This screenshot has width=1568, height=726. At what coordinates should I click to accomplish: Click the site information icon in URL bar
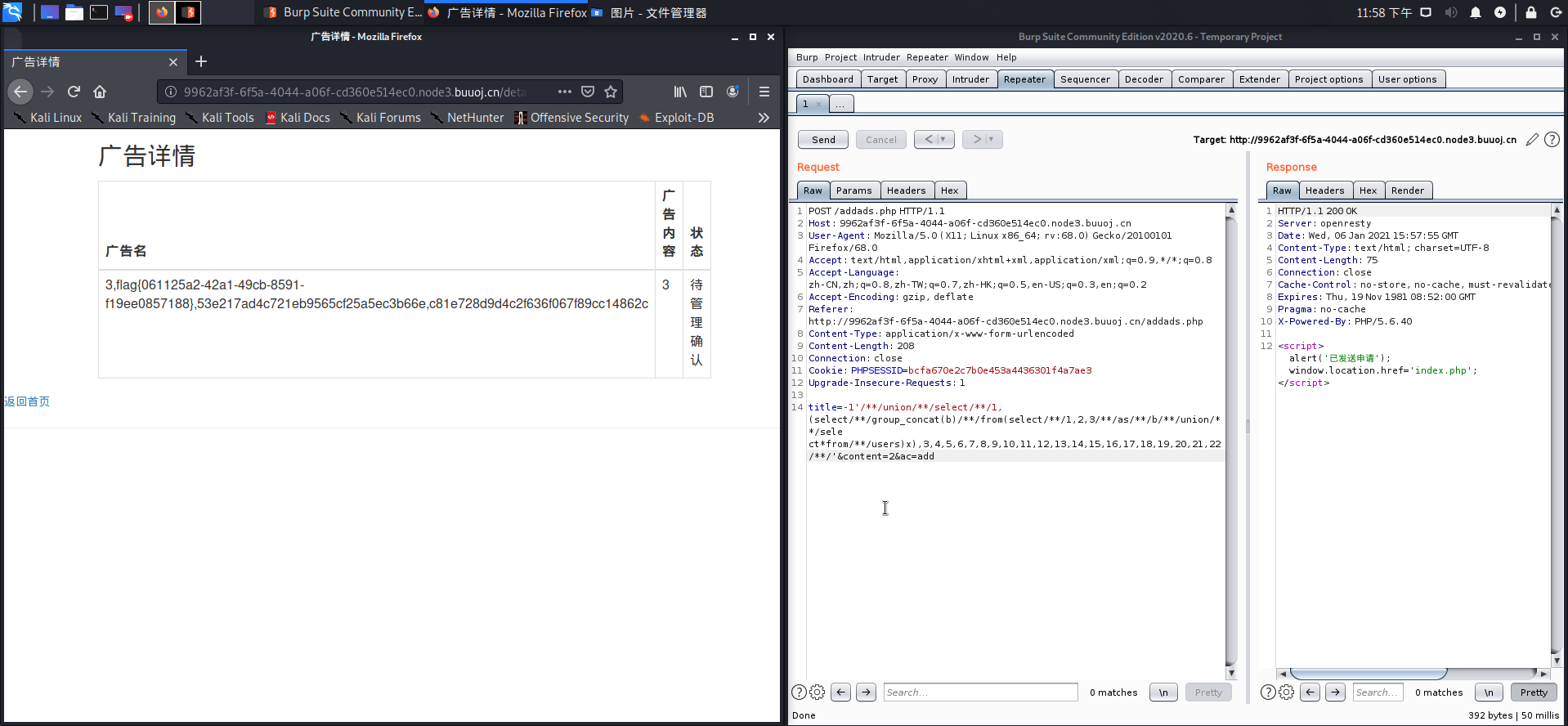coord(171,92)
